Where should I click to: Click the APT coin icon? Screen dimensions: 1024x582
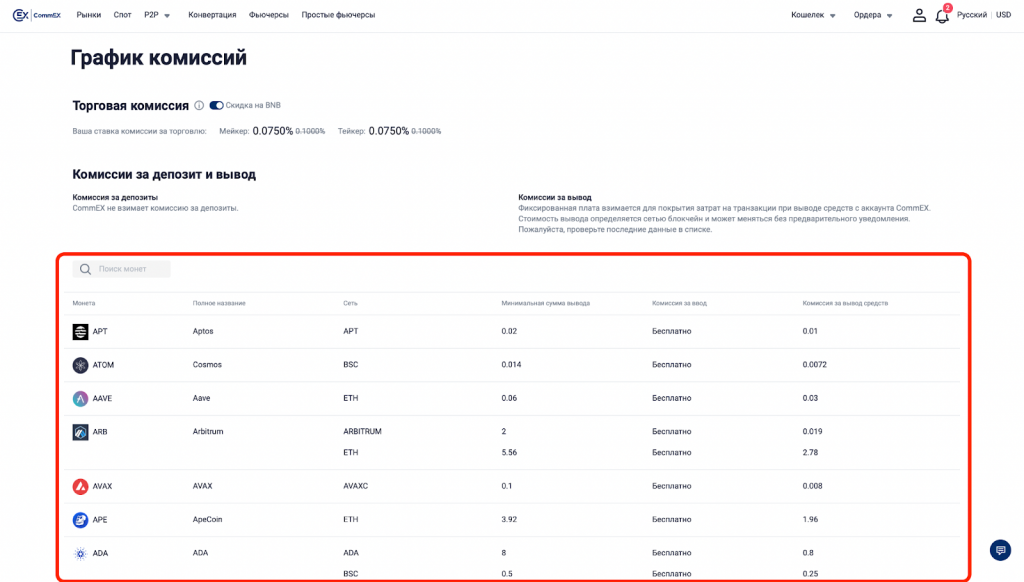pos(80,332)
